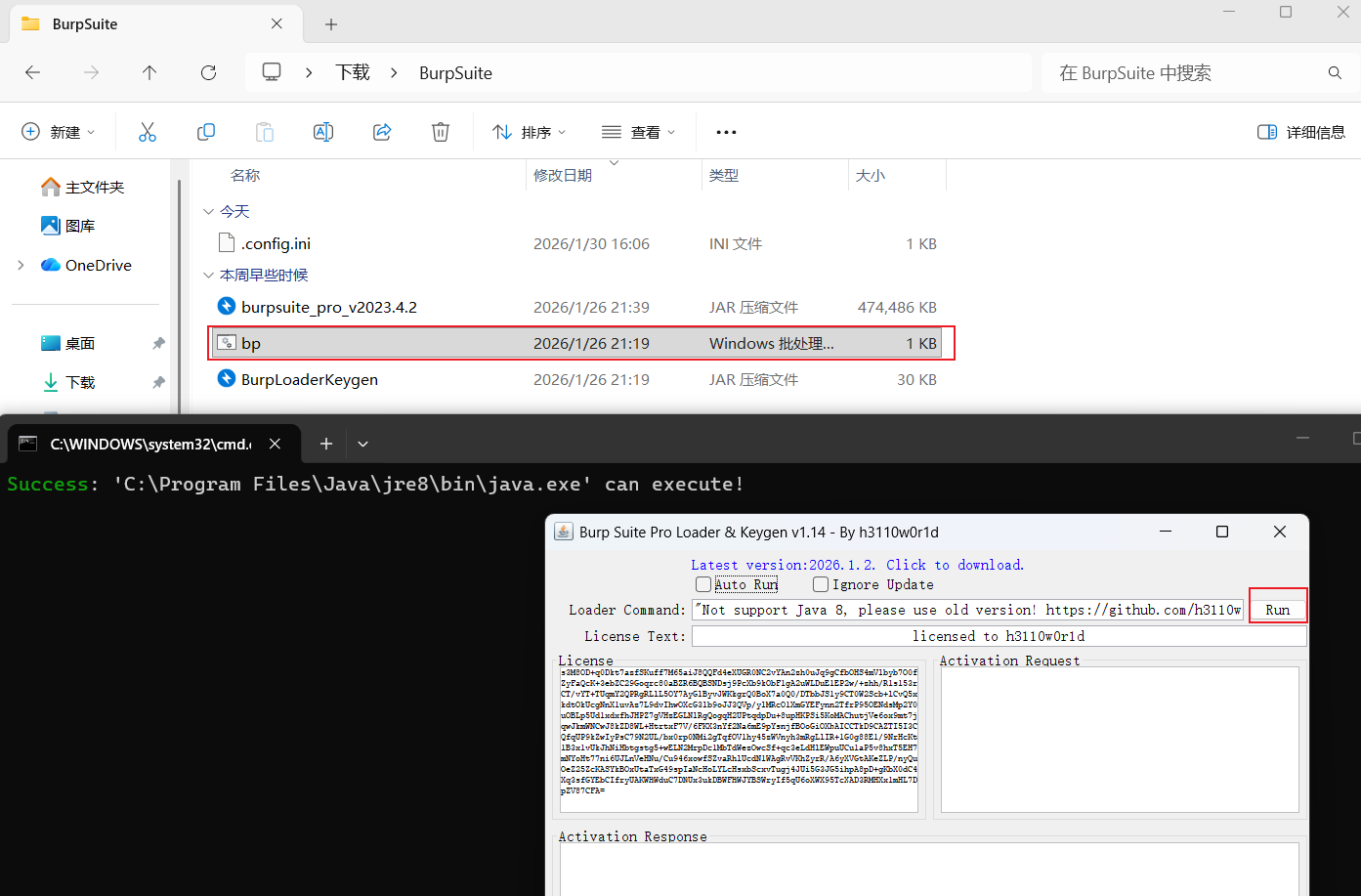Click the search magnifier icon
Viewport: 1361px width, 896px height.
click(x=1335, y=72)
